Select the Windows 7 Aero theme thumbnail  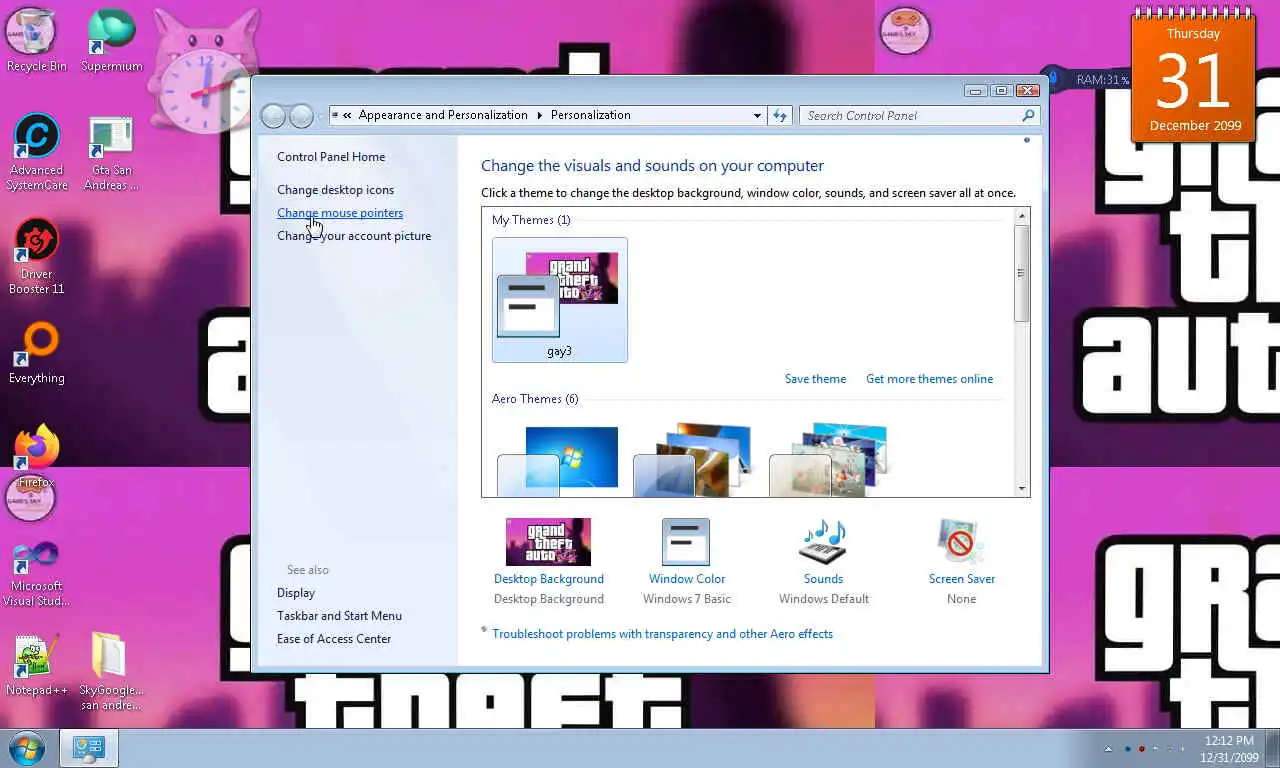point(560,461)
